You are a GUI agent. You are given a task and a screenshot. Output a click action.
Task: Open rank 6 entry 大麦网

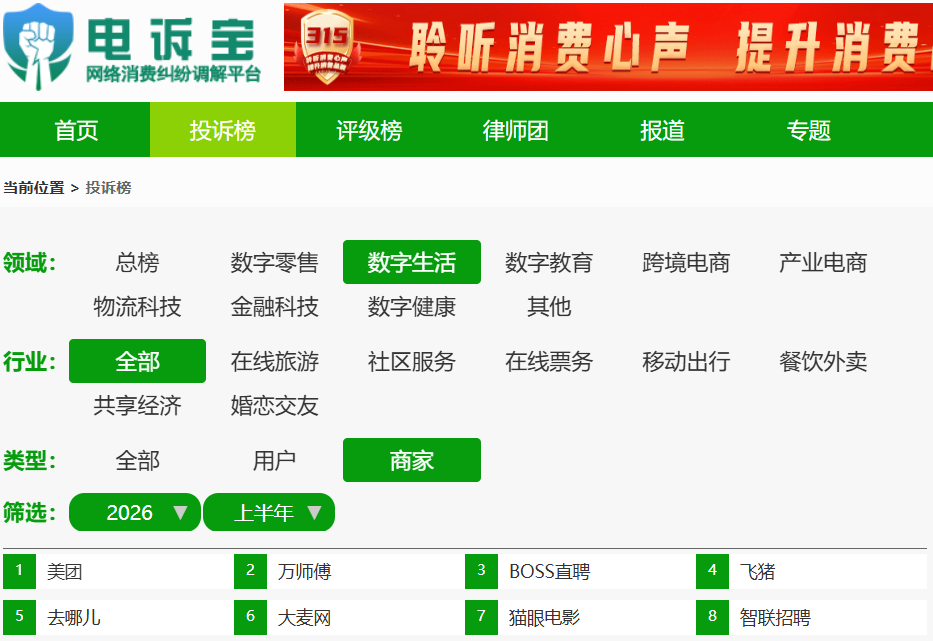pos(305,617)
